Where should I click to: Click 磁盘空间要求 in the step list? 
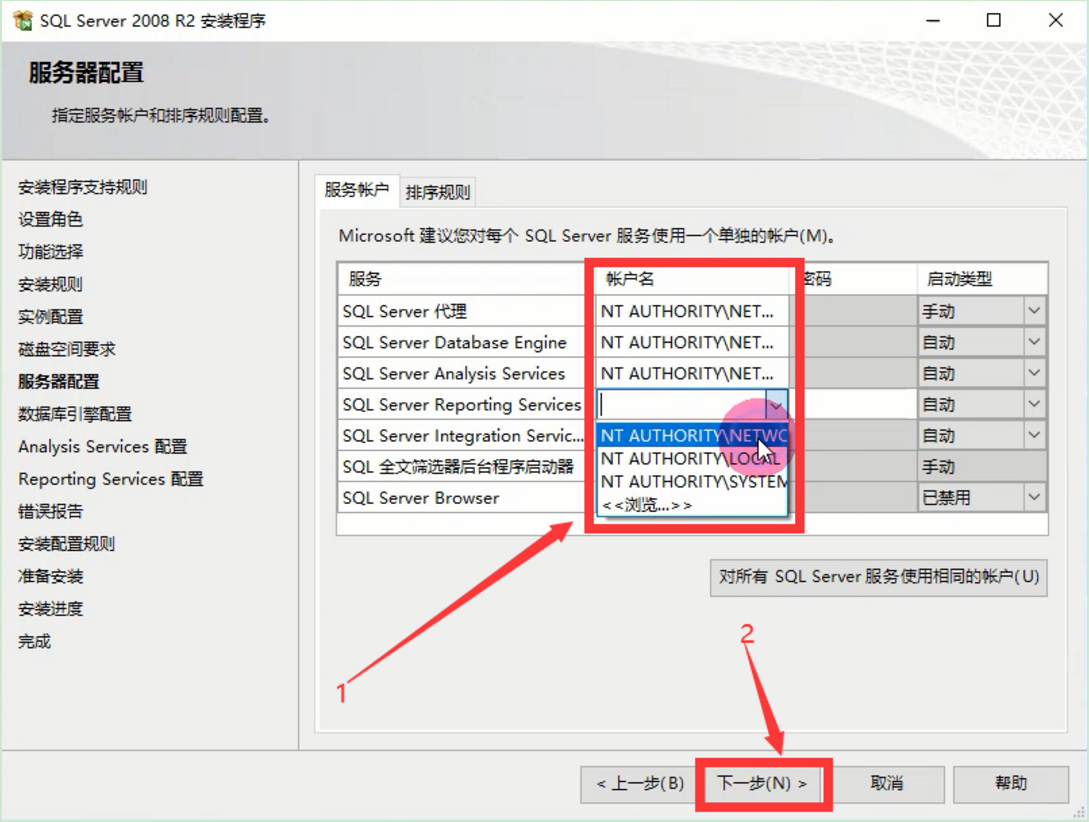(x=67, y=349)
